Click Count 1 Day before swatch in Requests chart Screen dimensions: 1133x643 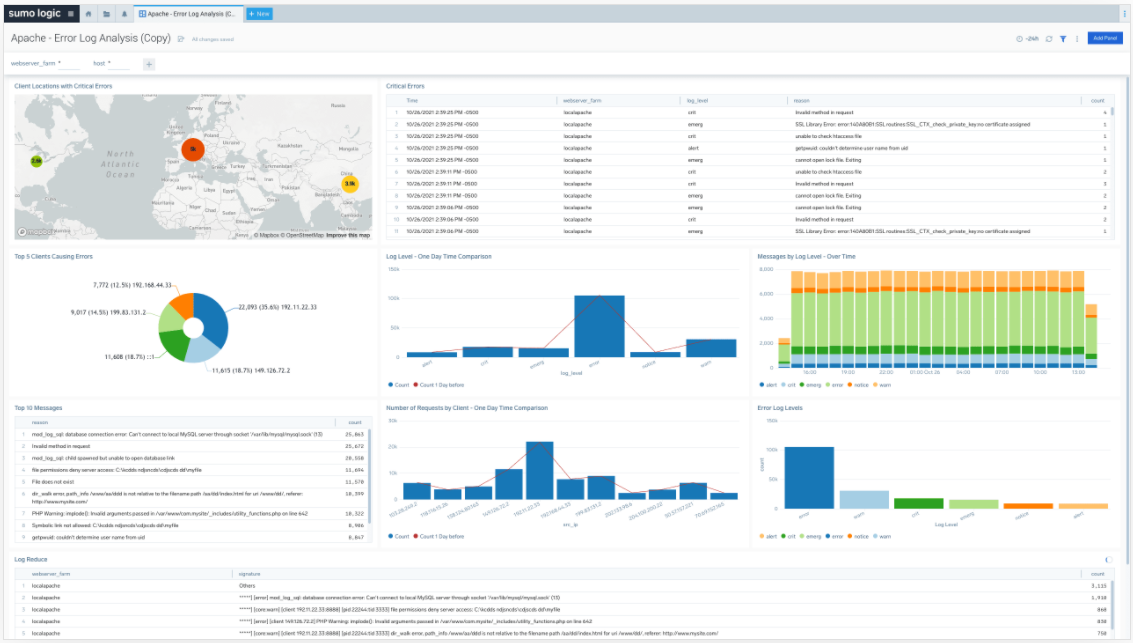tap(415, 537)
